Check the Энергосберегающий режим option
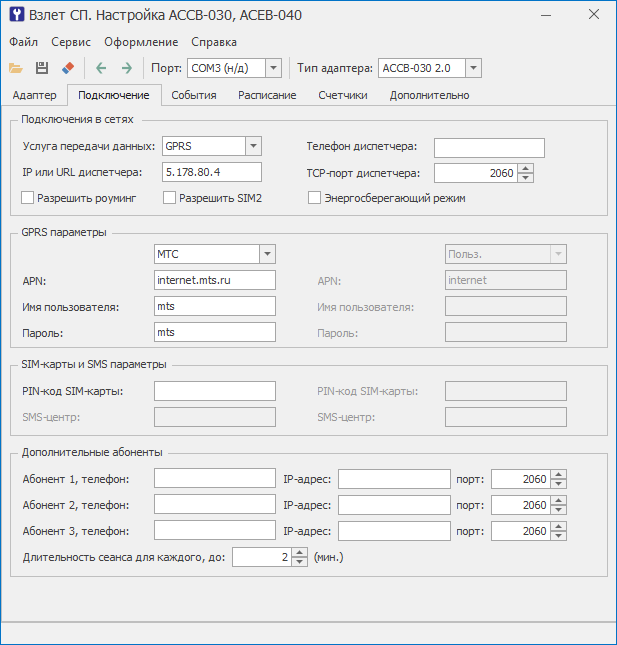The height and width of the screenshot is (645, 617). [x=315, y=198]
